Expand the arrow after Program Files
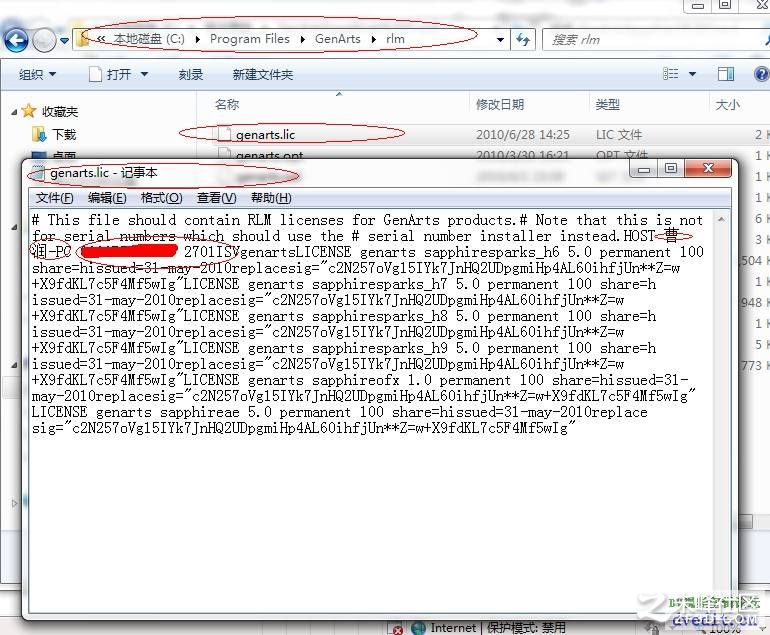This screenshot has width=770, height=635. 302,39
